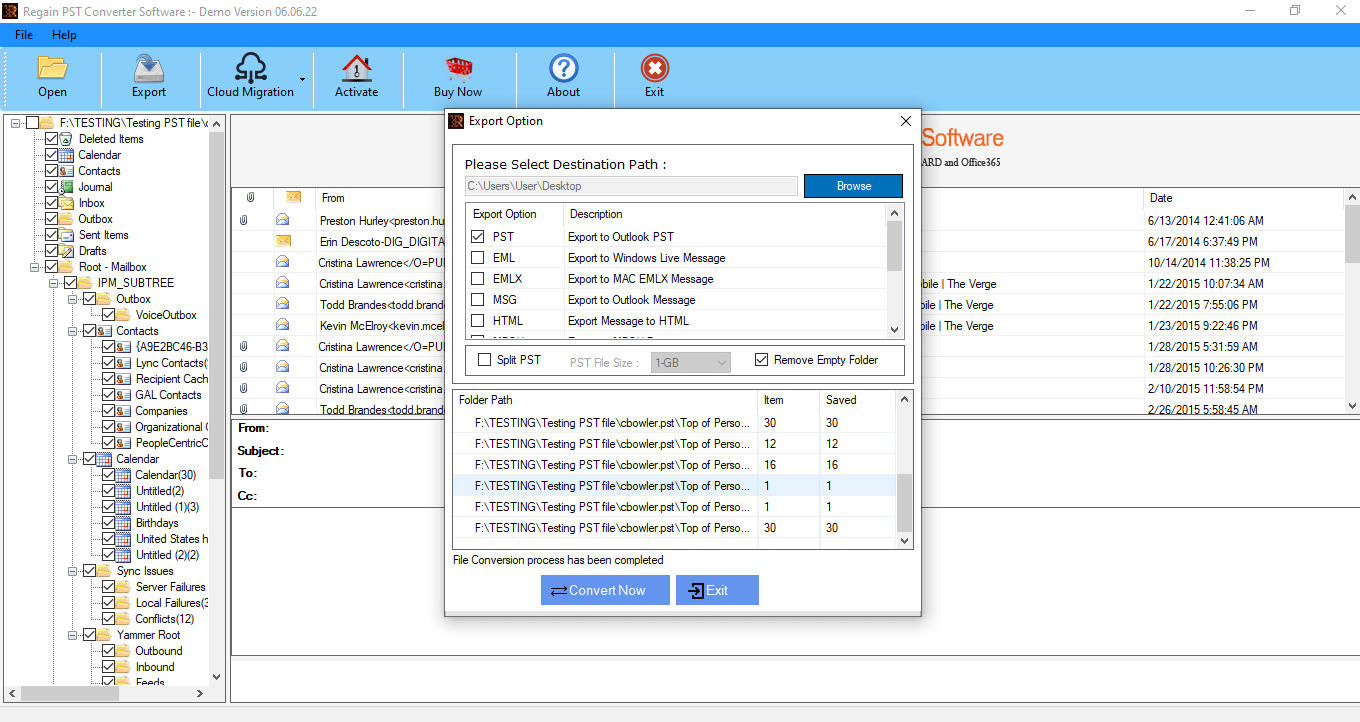1360x722 pixels.
Task: Open the PST File Size dropdown
Action: point(690,363)
